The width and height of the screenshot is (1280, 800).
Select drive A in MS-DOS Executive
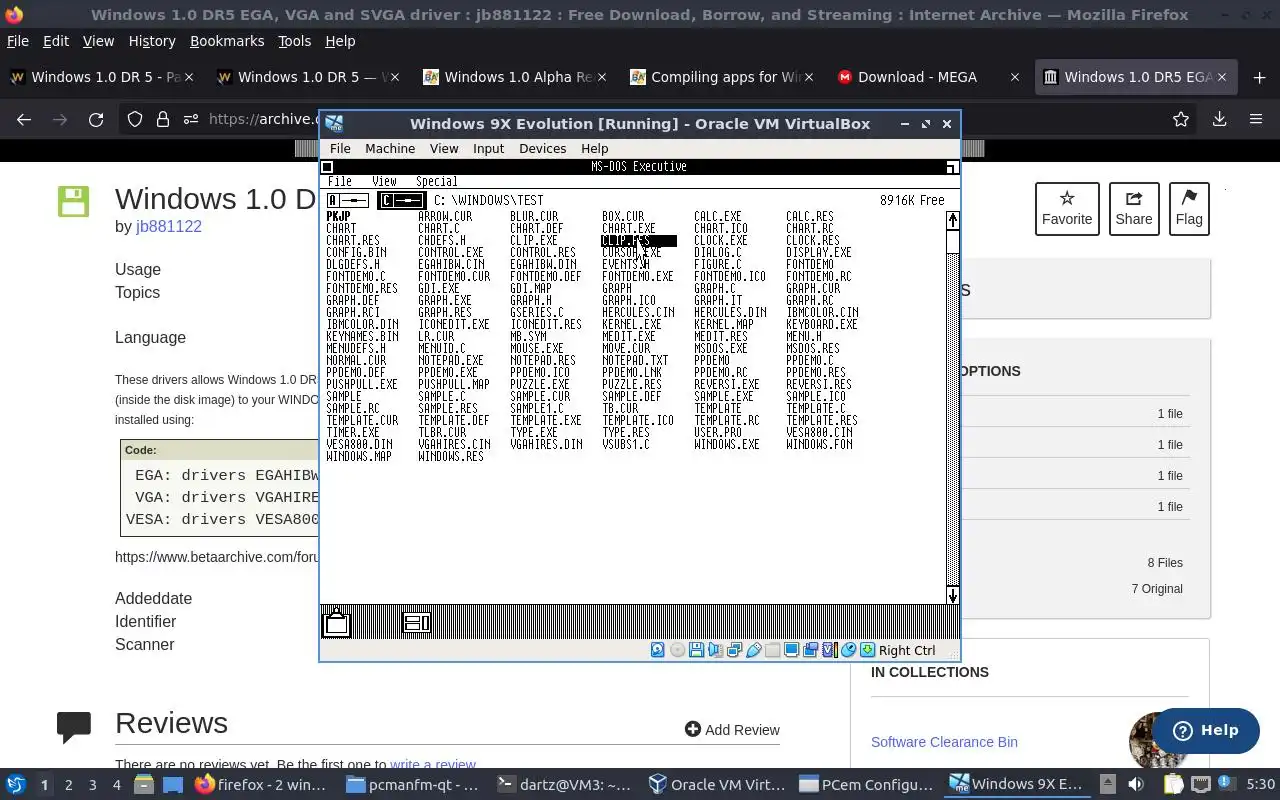(x=348, y=201)
